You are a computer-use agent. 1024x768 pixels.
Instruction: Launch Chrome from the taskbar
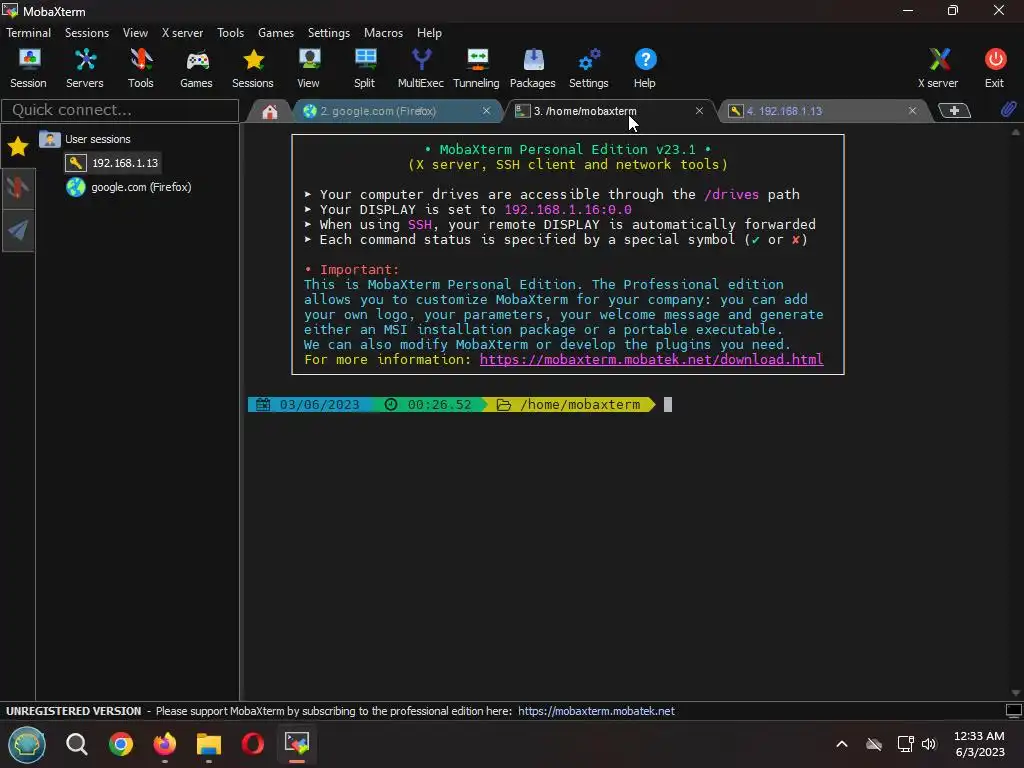[x=121, y=744]
